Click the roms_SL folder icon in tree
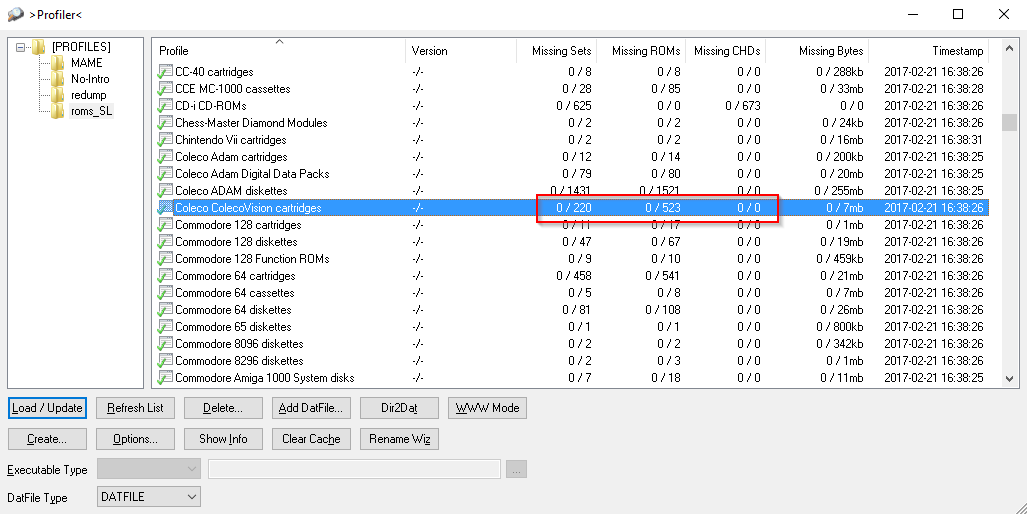 coord(58,111)
